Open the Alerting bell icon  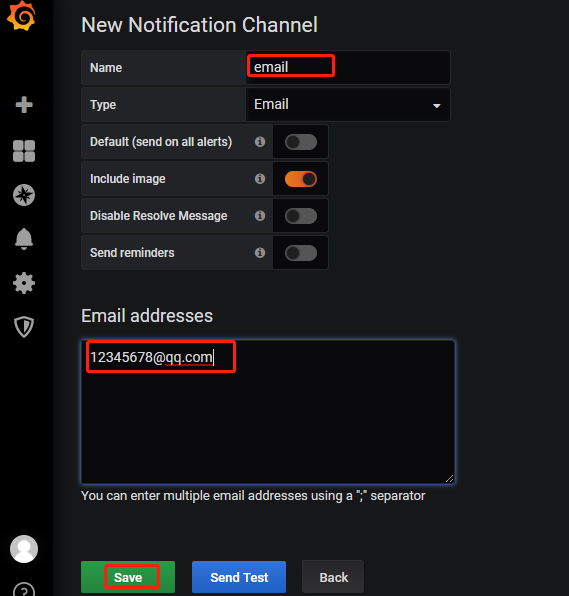[24, 239]
